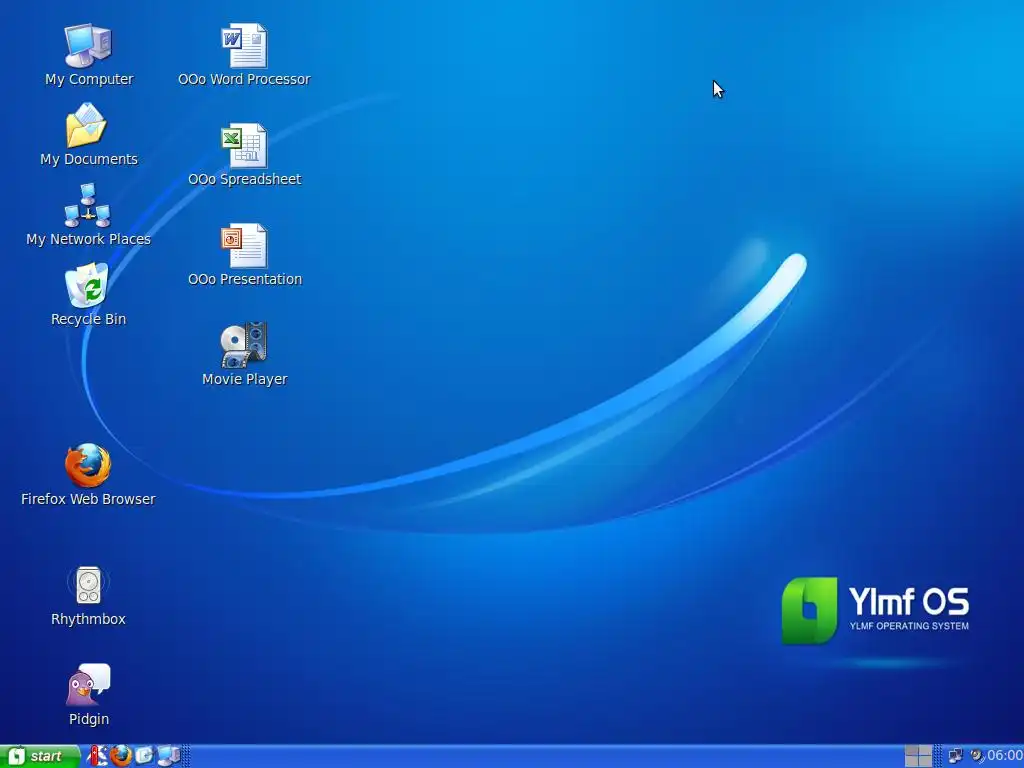Switch to the bottom-left workspace in the pager
Screen dimensions: 1024x768
pos(912,761)
